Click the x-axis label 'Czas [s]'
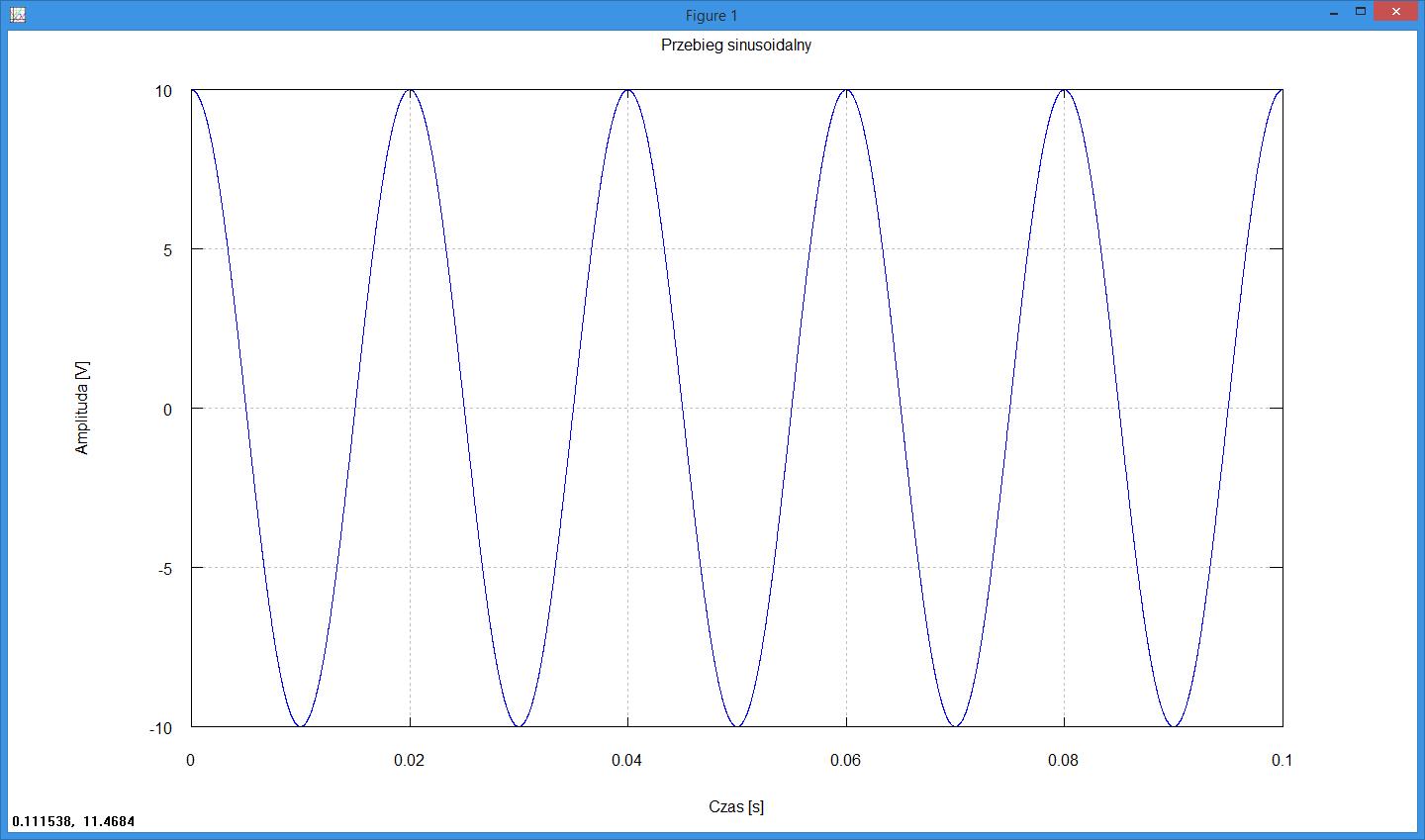Screen dimensions: 1425x840 [x=736, y=806]
